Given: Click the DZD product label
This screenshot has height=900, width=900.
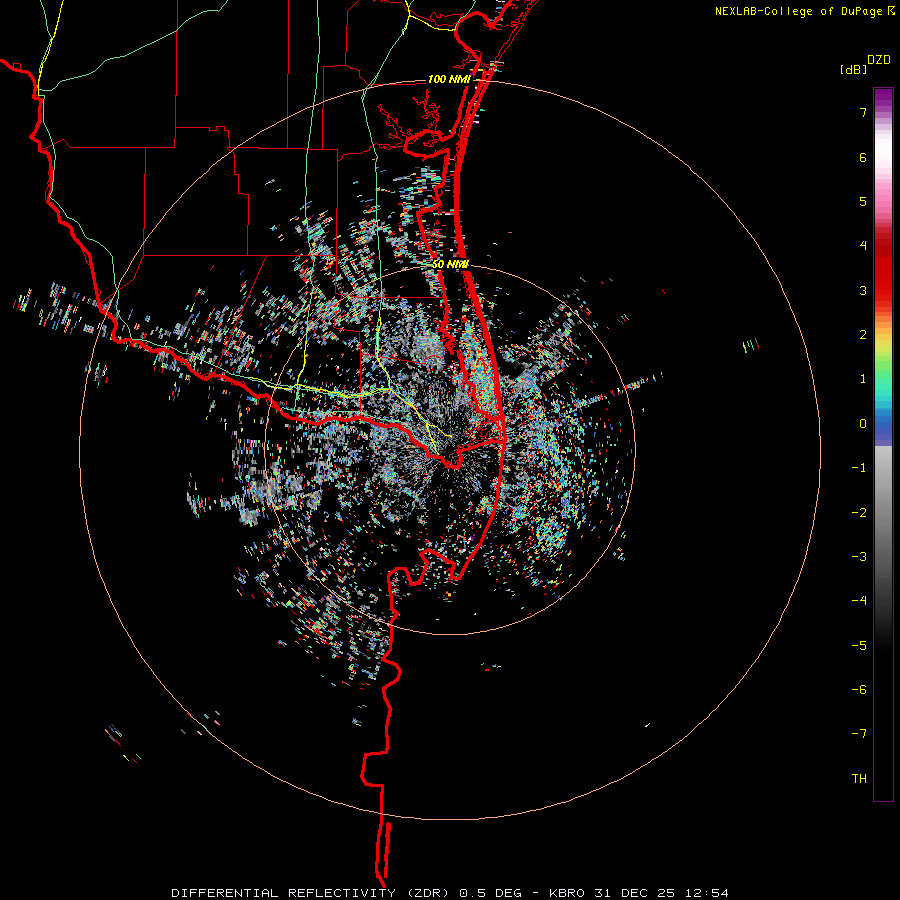Looking at the screenshot, I should click(x=879, y=60).
